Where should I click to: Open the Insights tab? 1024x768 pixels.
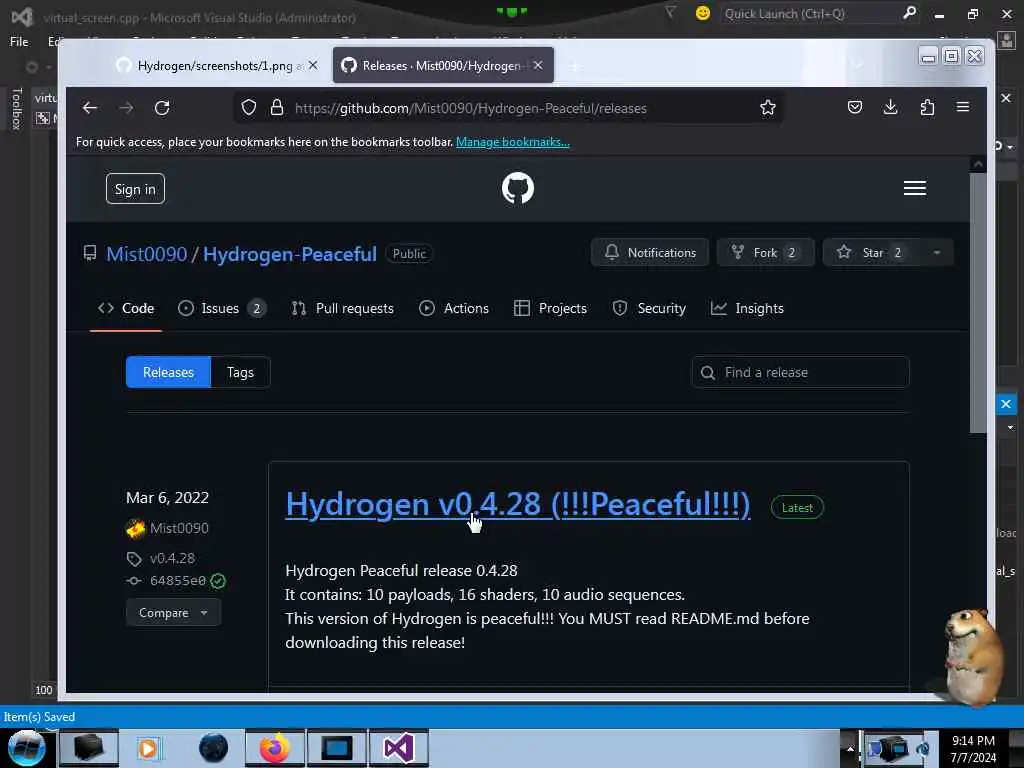coord(747,308)
